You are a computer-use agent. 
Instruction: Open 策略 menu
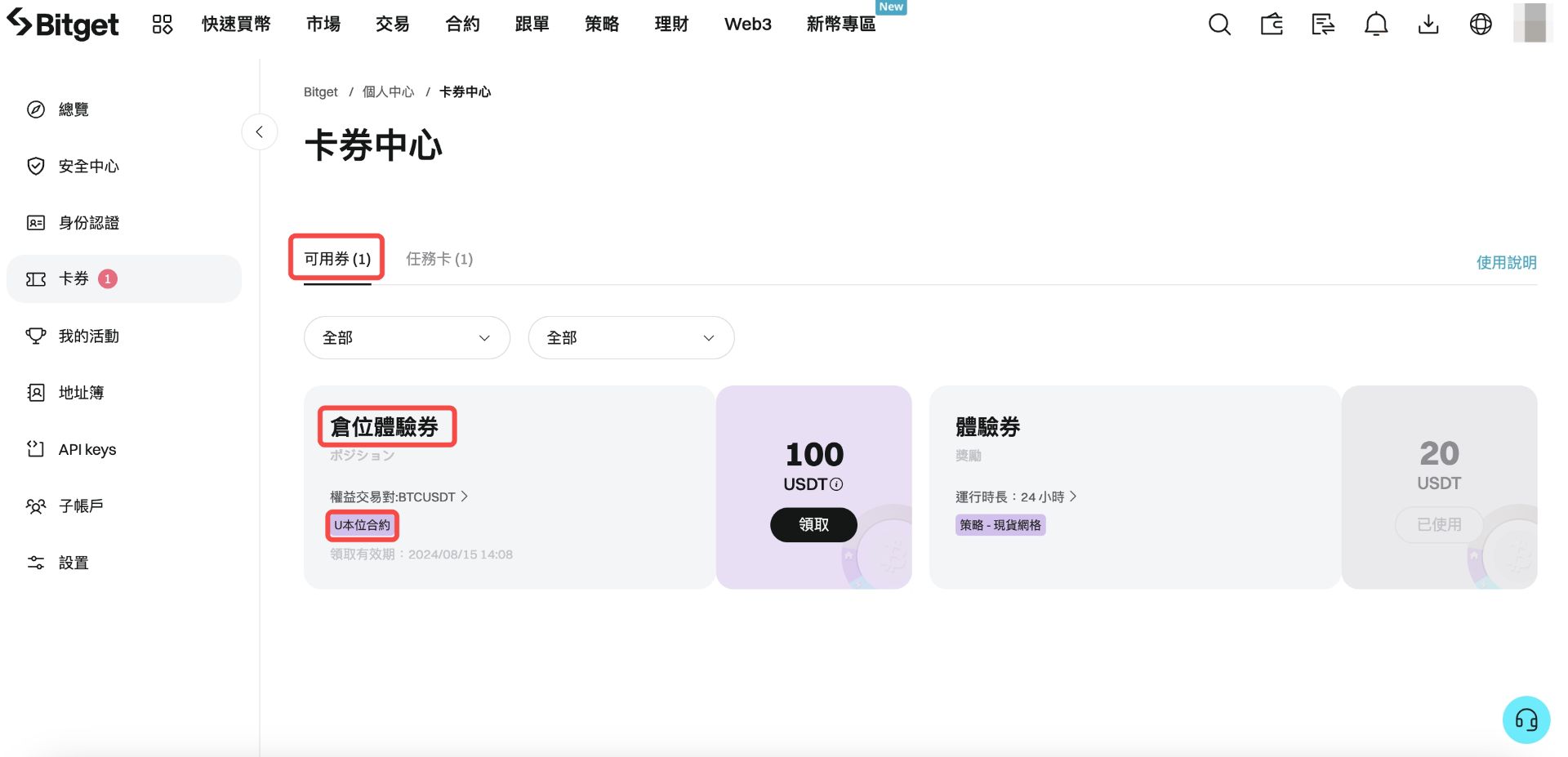(x=602, y=24)
